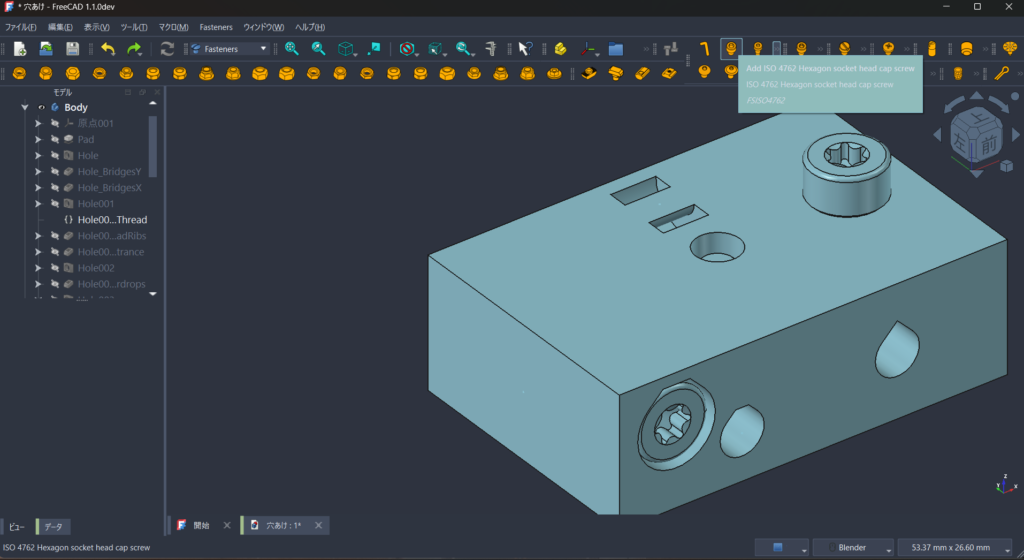Switch to the ビュー panel tab
Screen dimensions: 1024x560
tap(17, 527)
